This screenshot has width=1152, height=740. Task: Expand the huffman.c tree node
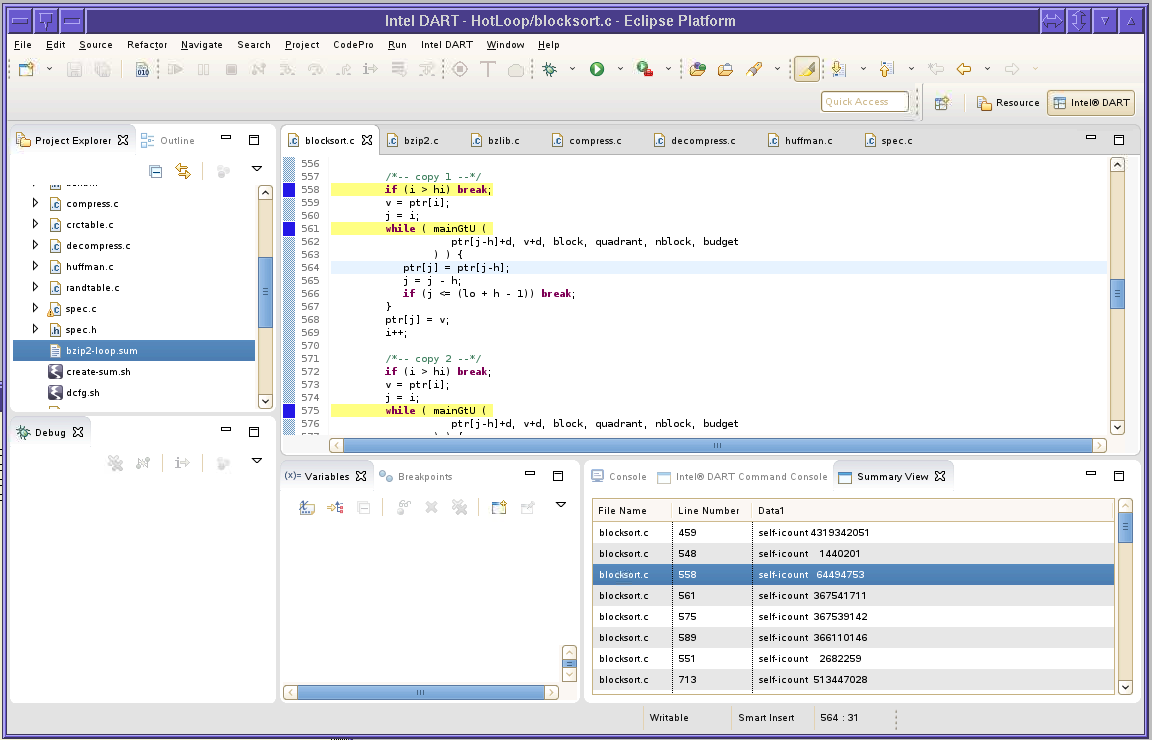click(35, 267)
